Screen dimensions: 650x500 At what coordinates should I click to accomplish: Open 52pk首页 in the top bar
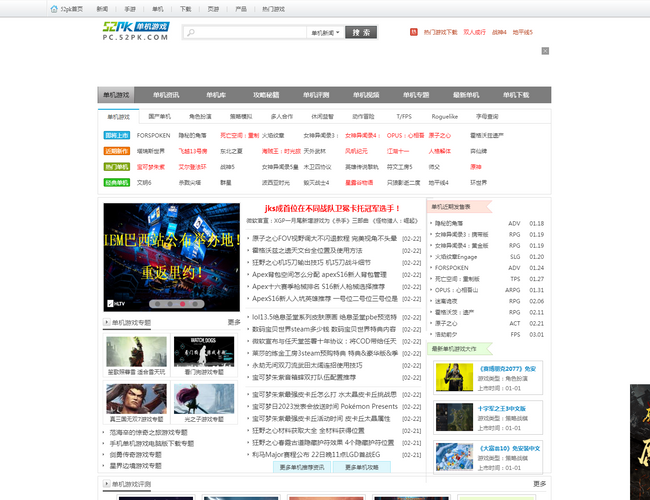pyautogui.click(x=72, y=9)
